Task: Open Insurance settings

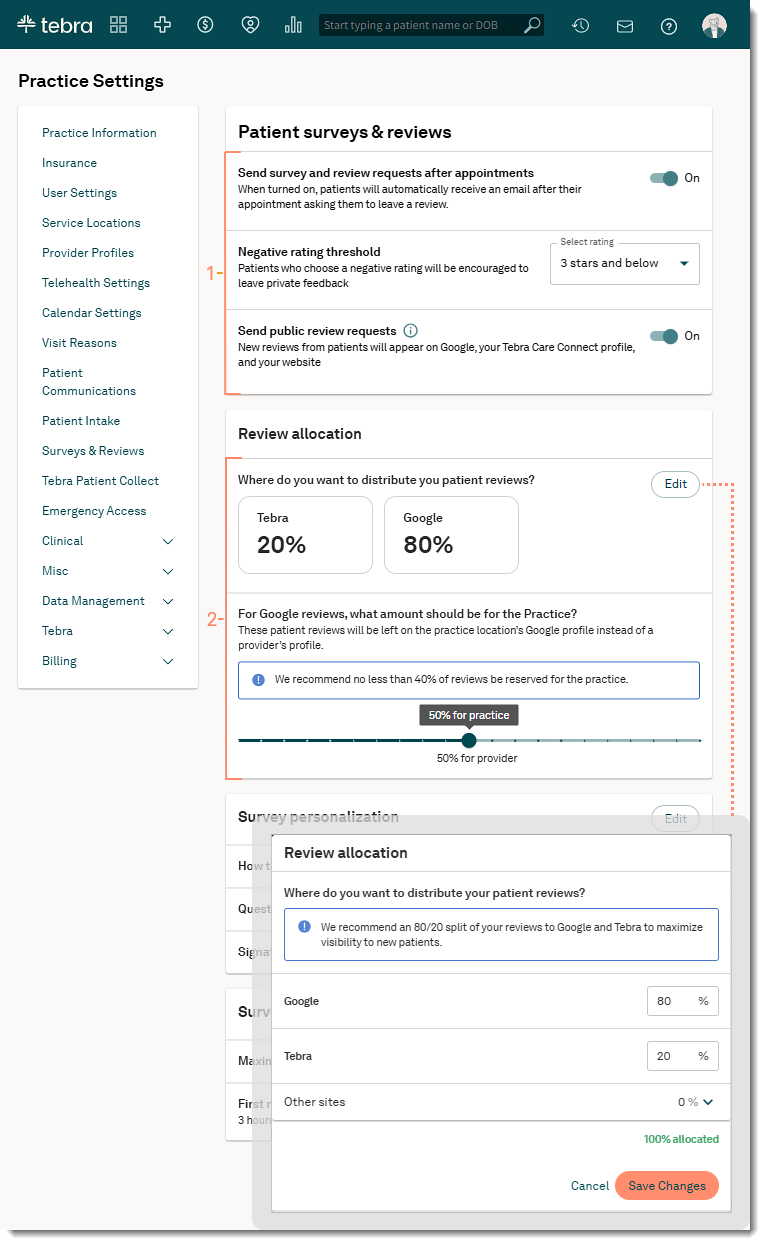Action: tap(69, 163)
